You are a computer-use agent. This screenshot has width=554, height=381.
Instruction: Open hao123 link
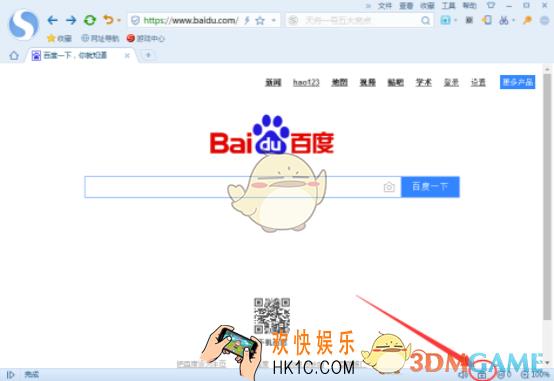tap(306, 82)
